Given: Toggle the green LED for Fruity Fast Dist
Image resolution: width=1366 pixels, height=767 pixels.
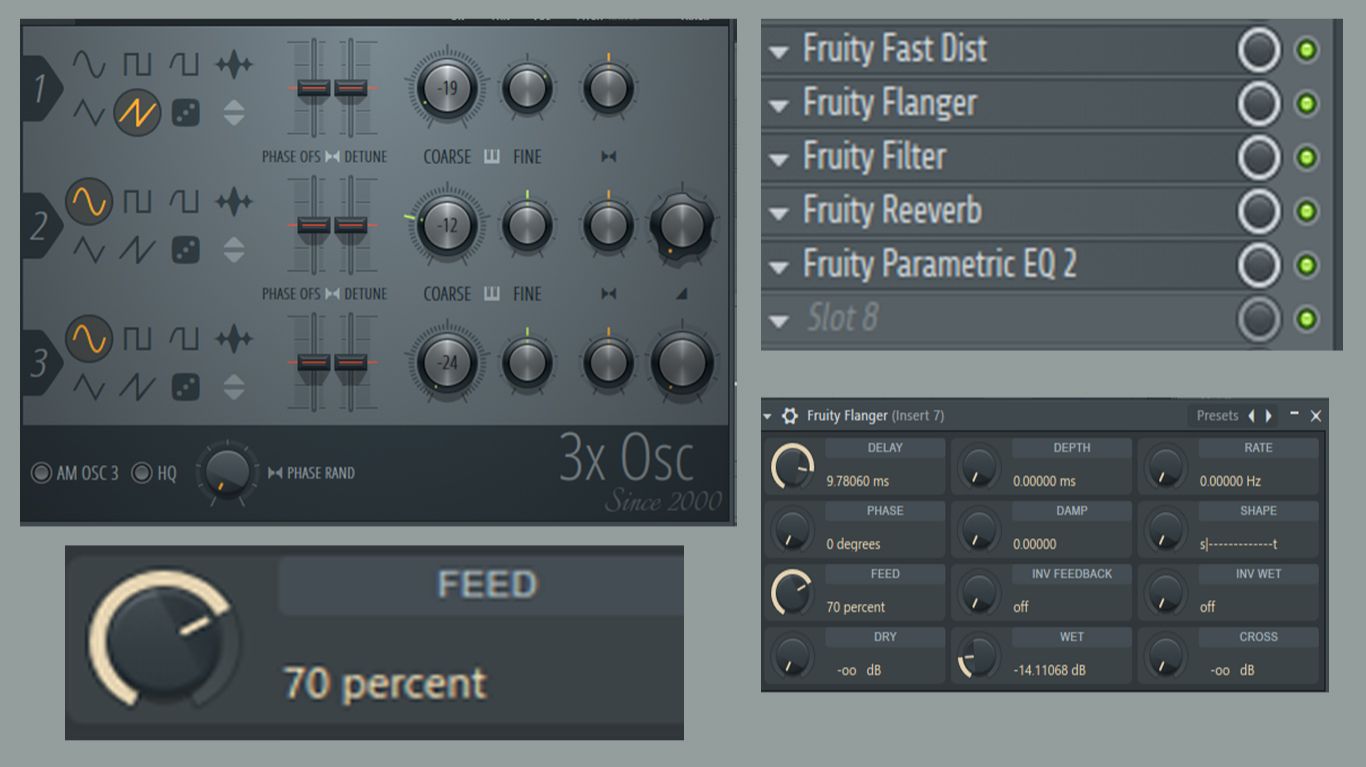Looking at the screenshot, I should (x=1306, y=50).
